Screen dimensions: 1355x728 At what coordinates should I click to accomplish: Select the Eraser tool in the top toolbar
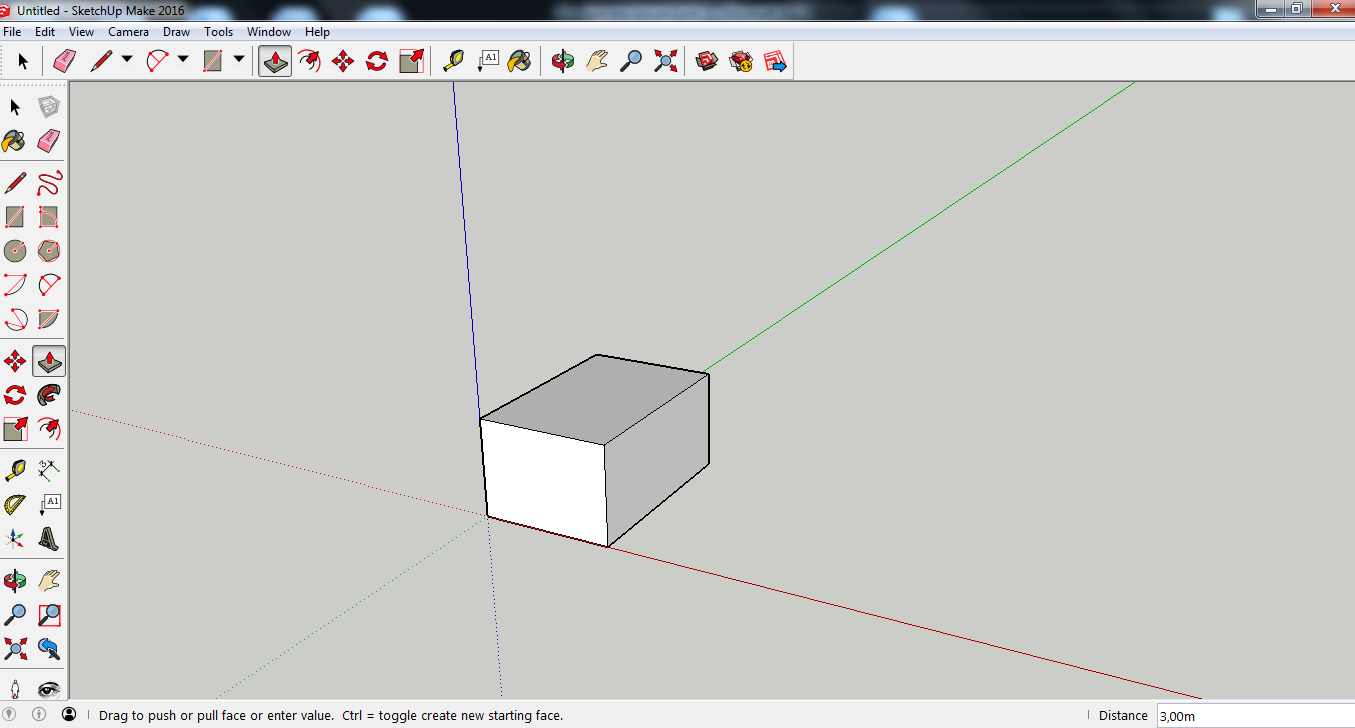(x=64, y=61)
